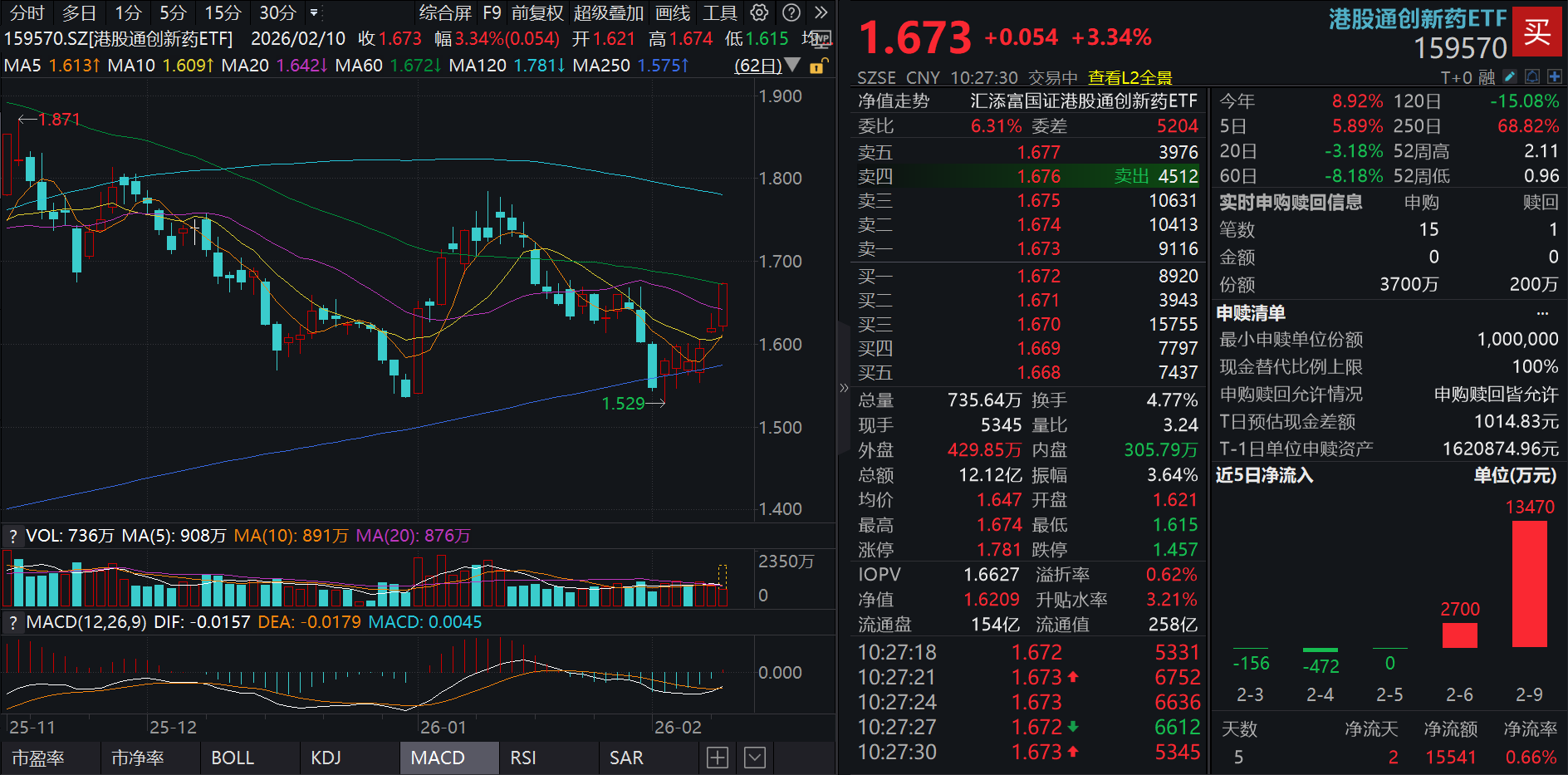Click the red 买 buy button
The width and height of the screenshot is (1568, 775).
coord(1538,32)
